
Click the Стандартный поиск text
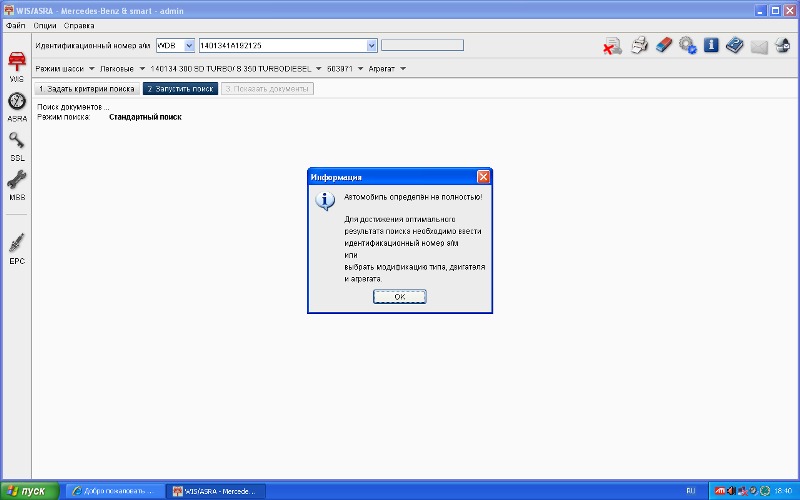pyautogui.click(x=145, y=117)
